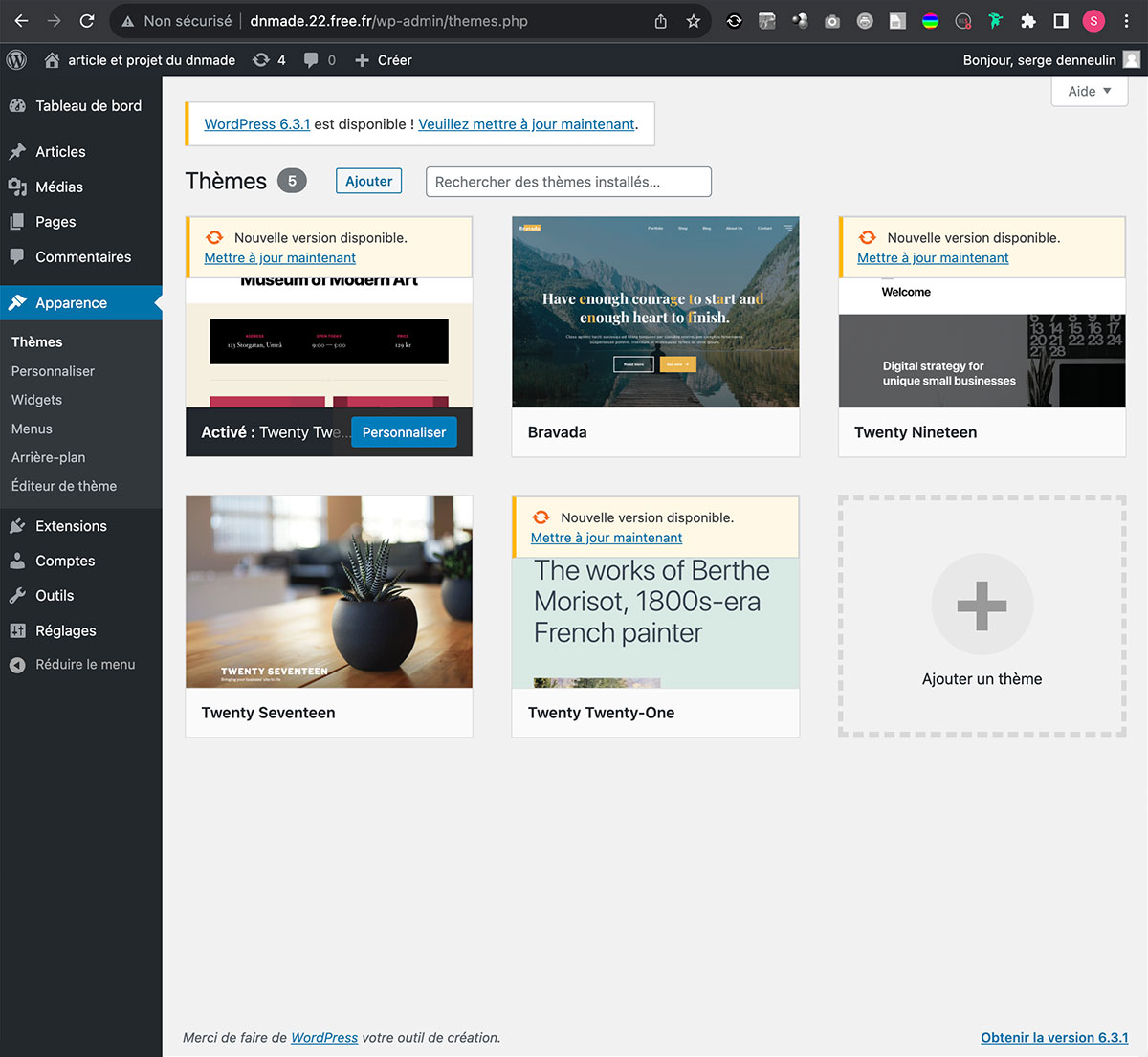Click the big plus icon to add theme

(982, 605)
